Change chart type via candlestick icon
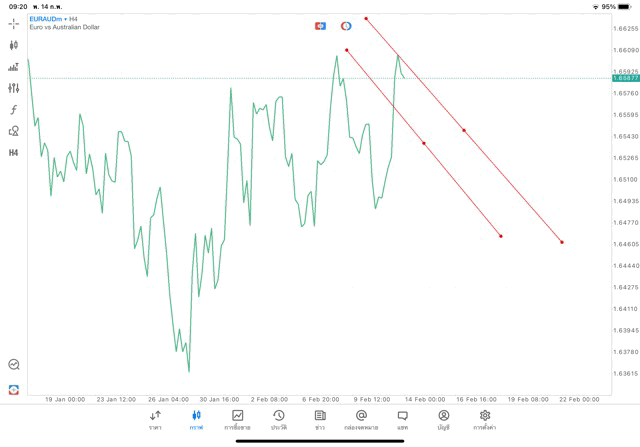Image resolution: width=640 pixels, height=447 pixels. pos(14,45)
